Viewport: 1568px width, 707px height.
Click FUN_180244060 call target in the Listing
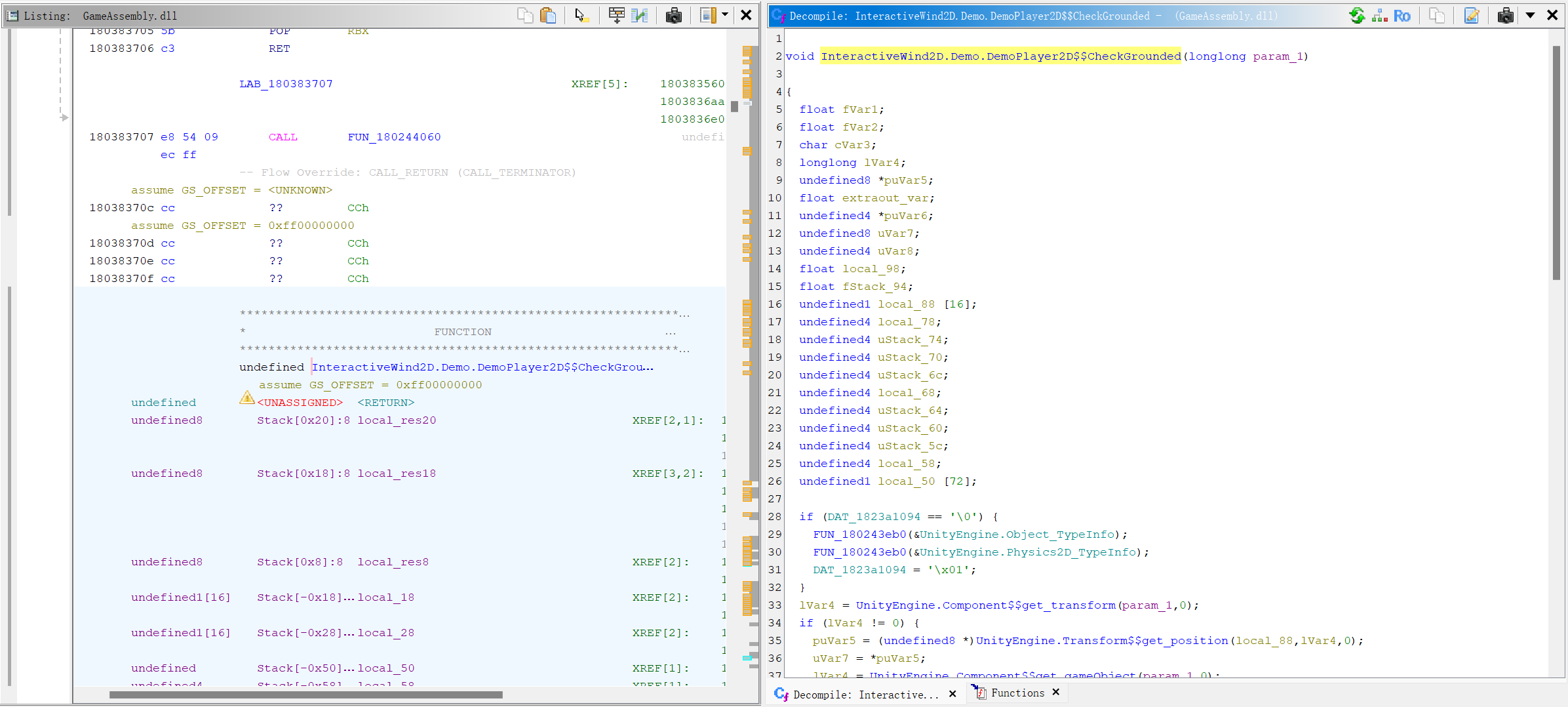tap(394, 137)
